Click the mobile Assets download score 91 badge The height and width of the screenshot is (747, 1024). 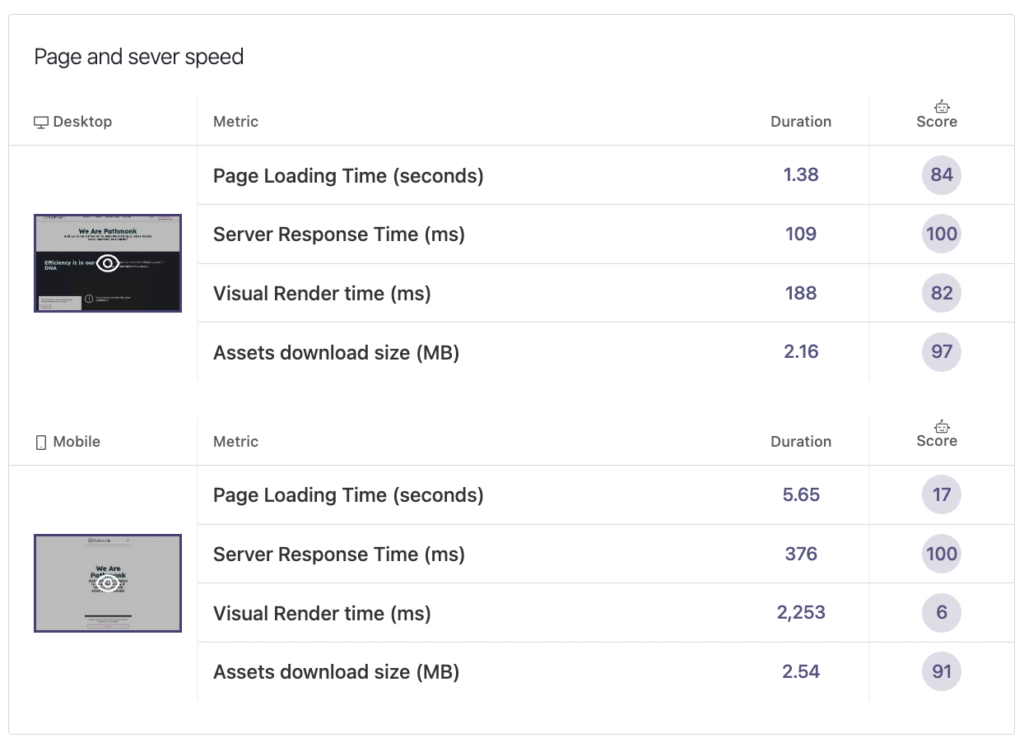tap(941, 672)
